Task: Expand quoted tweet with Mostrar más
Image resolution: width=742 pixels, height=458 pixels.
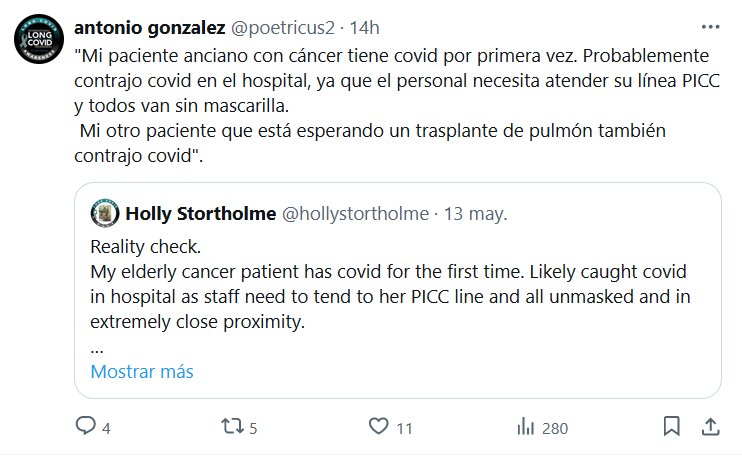Action: point(142,371)
